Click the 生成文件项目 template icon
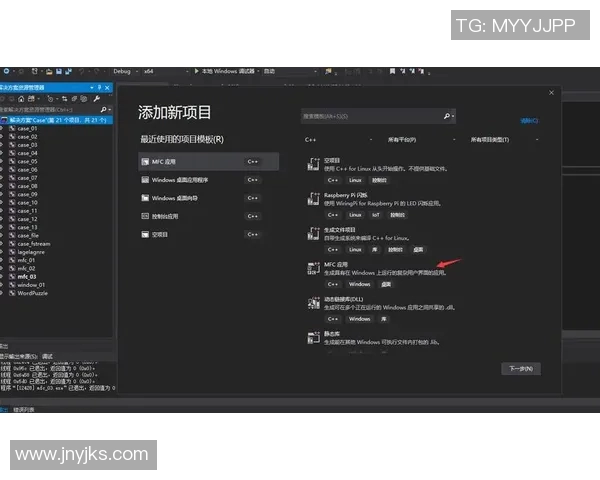The height and width of the screenshot is (480, 600). [313, 233]
